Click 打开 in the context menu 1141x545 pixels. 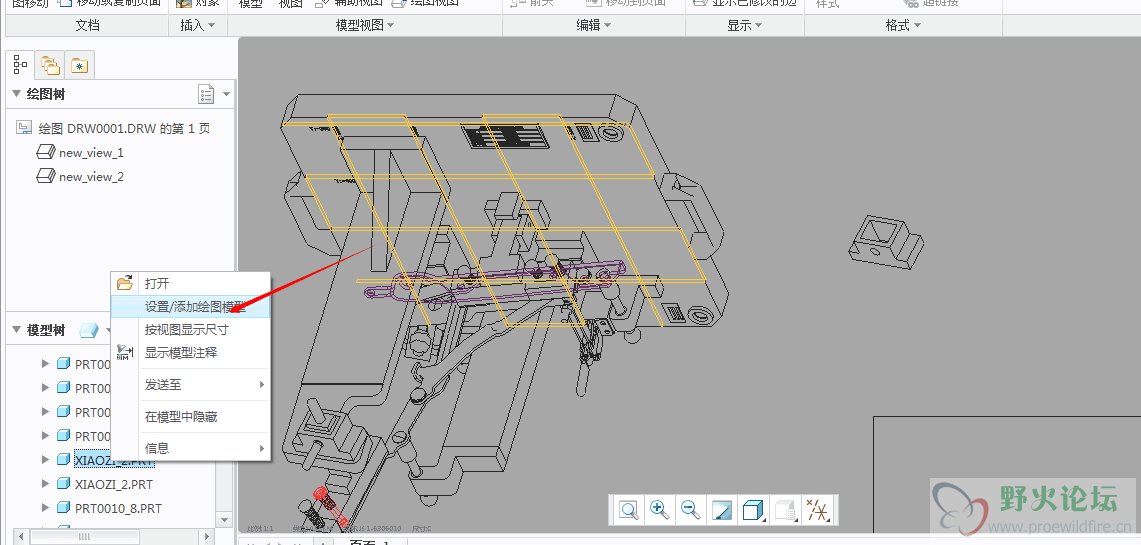pos(157,284)
